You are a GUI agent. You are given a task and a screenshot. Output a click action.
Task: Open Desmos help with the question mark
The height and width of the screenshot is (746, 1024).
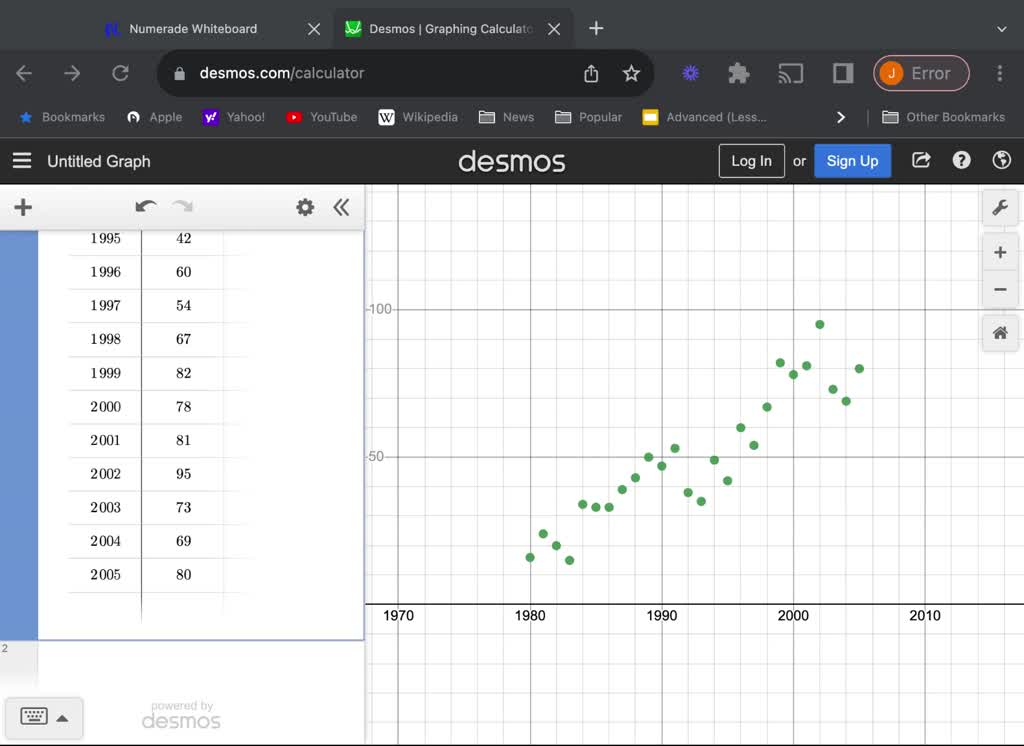coord(961,160)
